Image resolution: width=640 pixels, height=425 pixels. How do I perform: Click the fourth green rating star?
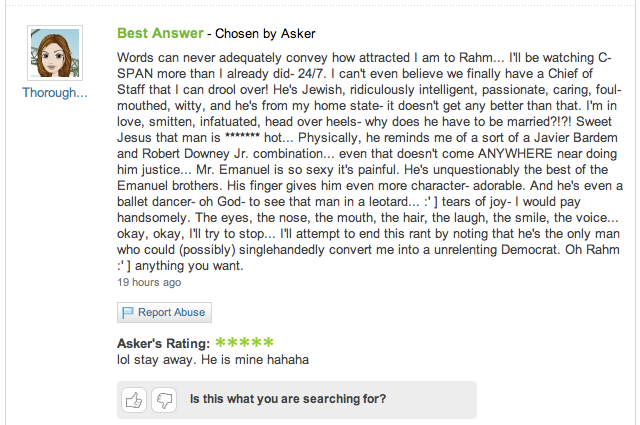[255, 343]
